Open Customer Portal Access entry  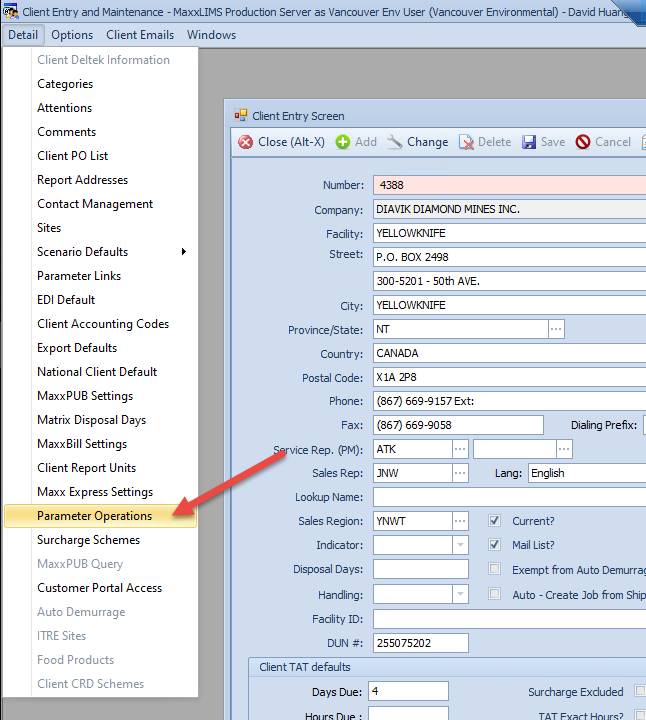(101, 588)
